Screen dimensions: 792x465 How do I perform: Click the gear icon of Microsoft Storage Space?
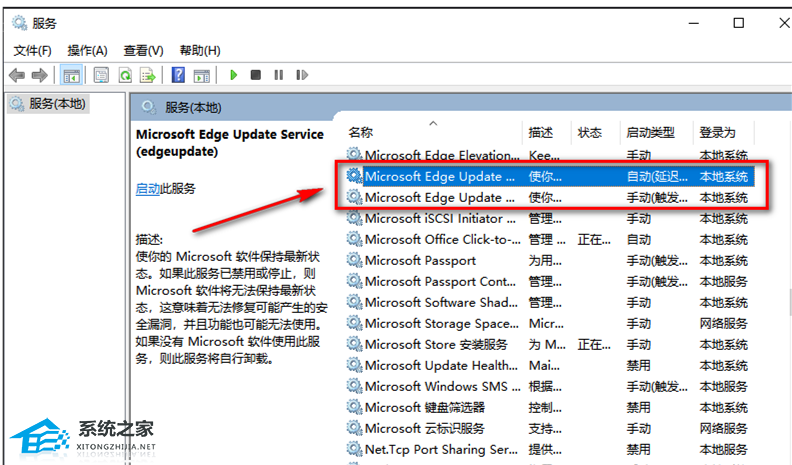(354, 323)
